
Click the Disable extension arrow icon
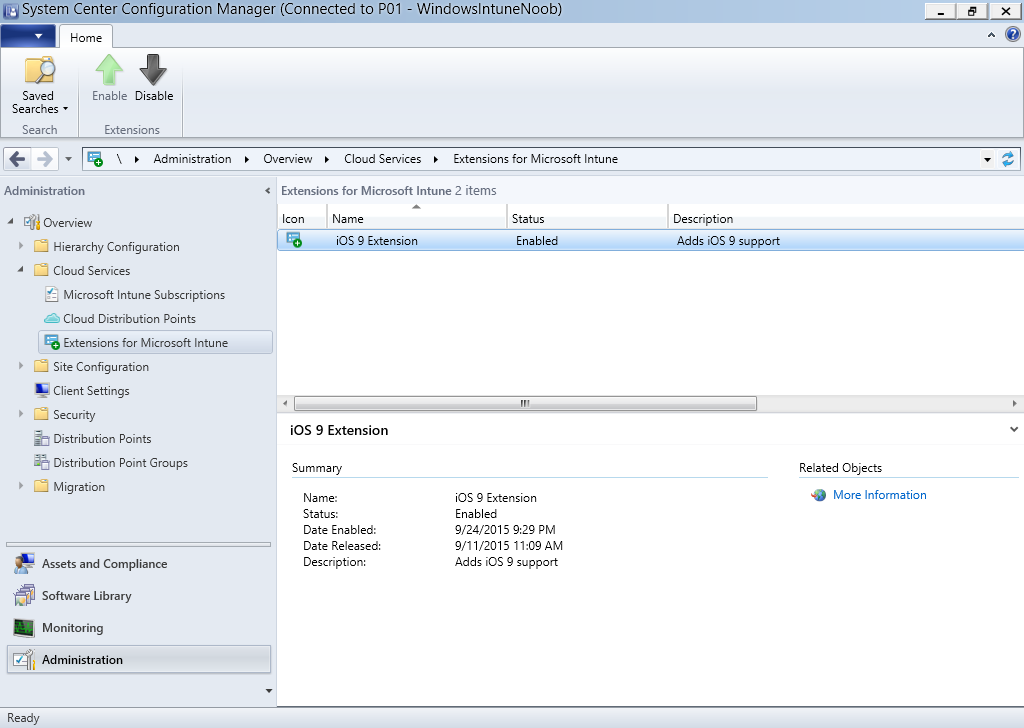pyautogui.click(x=153, y=70)
